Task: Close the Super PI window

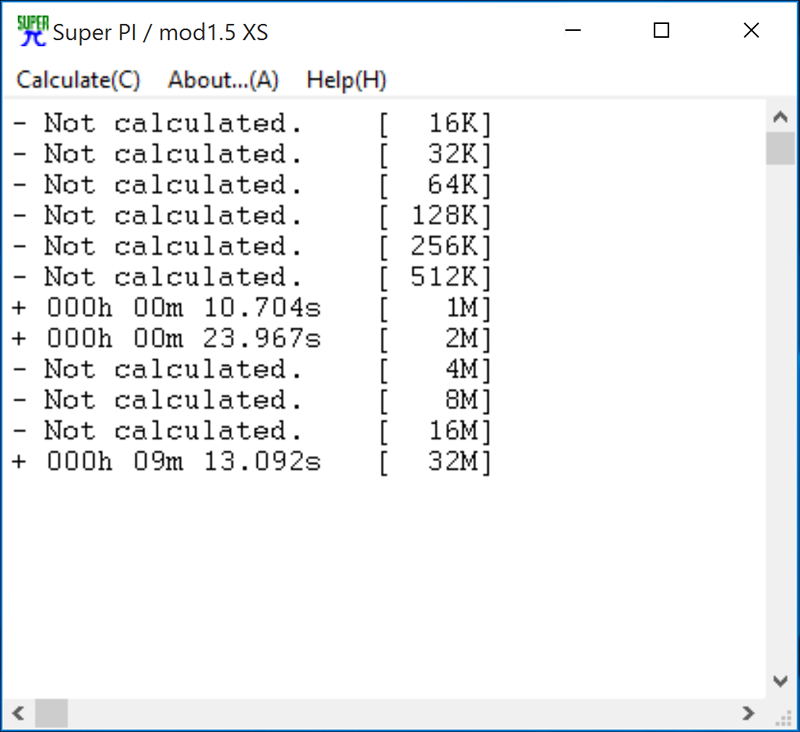Action: tap(751, 31)
